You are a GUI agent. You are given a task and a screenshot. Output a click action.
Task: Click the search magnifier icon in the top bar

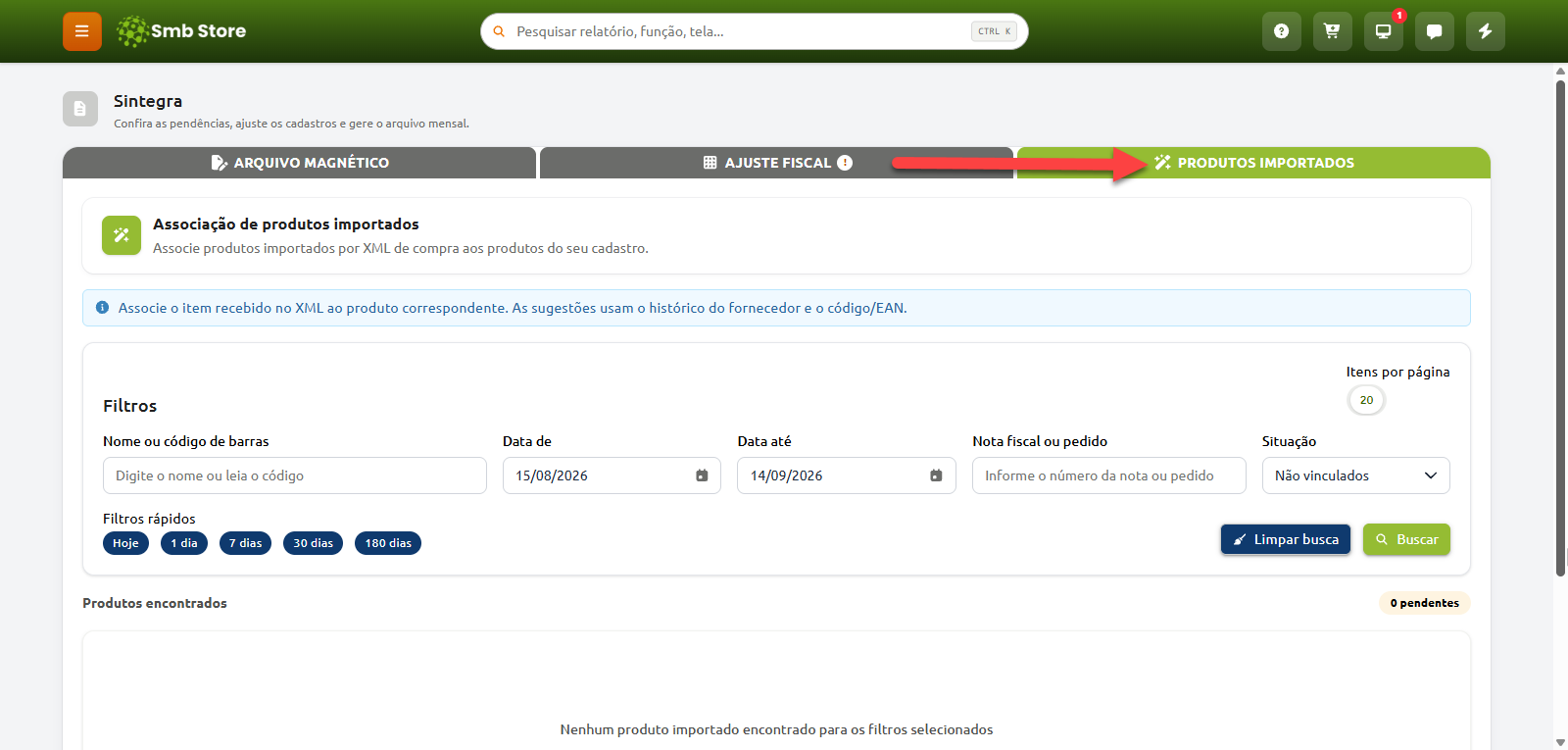[499, 31]
